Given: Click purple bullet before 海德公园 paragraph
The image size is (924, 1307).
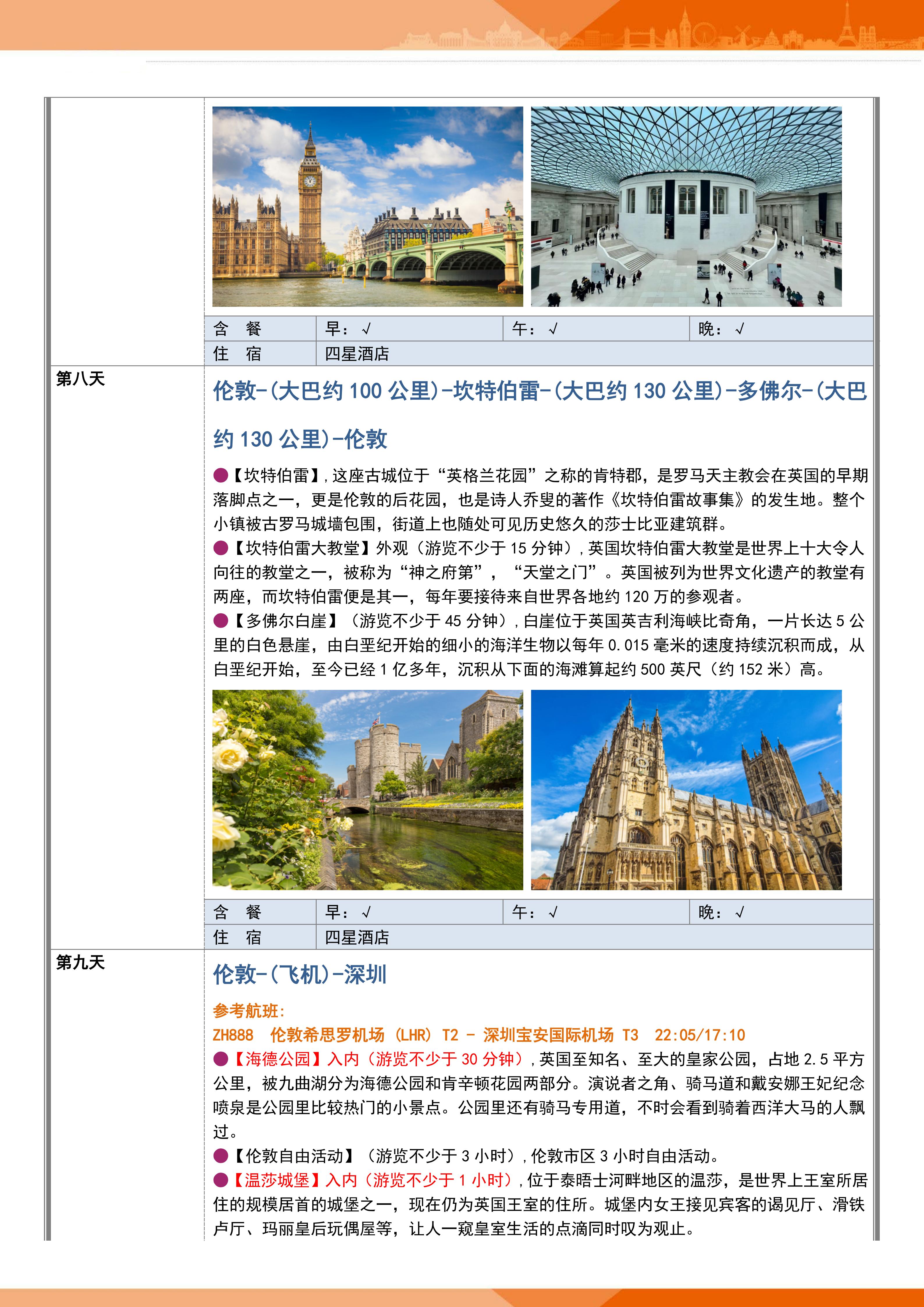Looking at the screenshot, I should click(221, 1059).
